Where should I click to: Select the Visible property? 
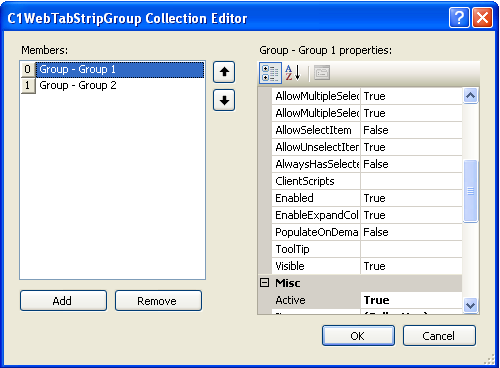316,266
